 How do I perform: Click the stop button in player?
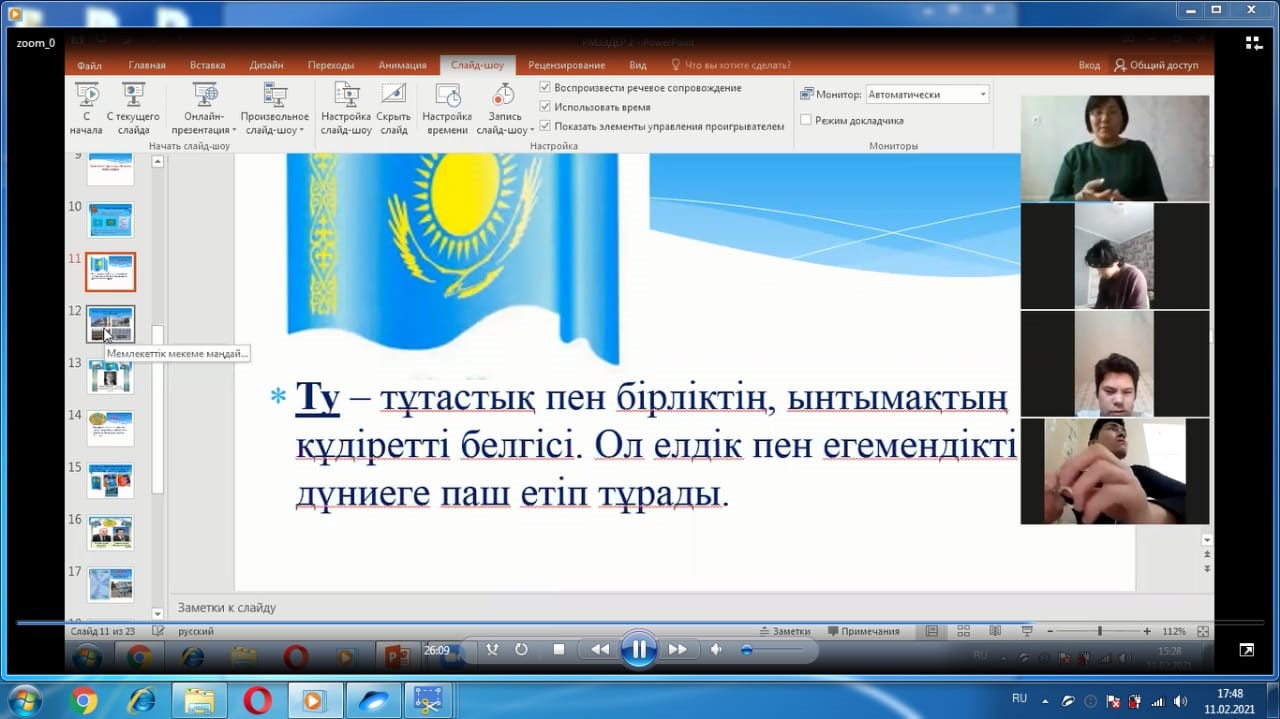559,650
